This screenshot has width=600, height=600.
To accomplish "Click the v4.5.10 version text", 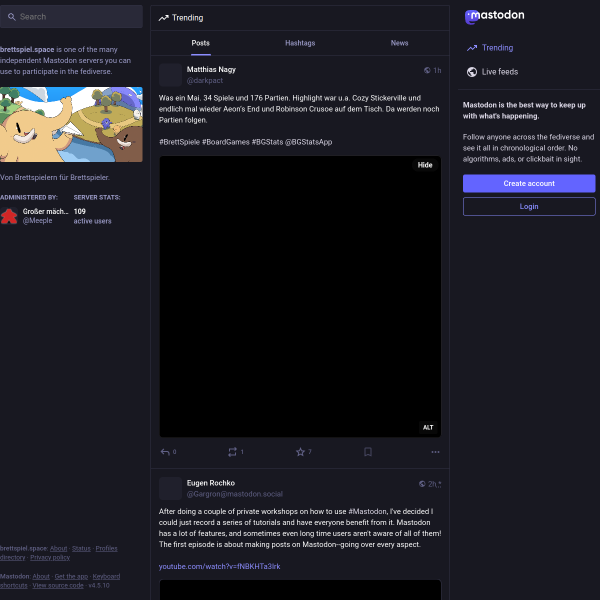I will 99,586.
